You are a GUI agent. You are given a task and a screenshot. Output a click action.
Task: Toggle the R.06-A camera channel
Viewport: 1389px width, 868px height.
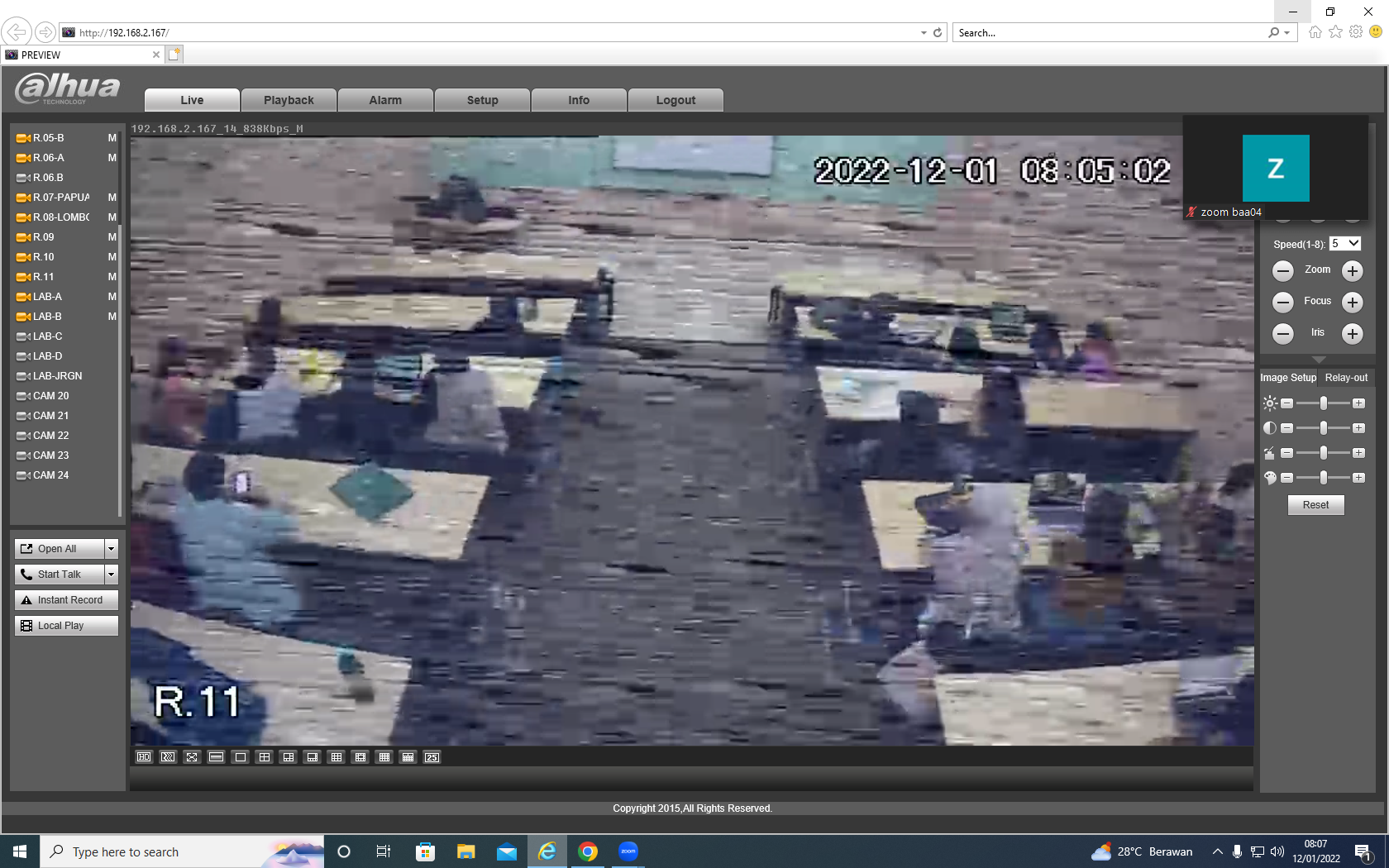click(x=48, y=158)
